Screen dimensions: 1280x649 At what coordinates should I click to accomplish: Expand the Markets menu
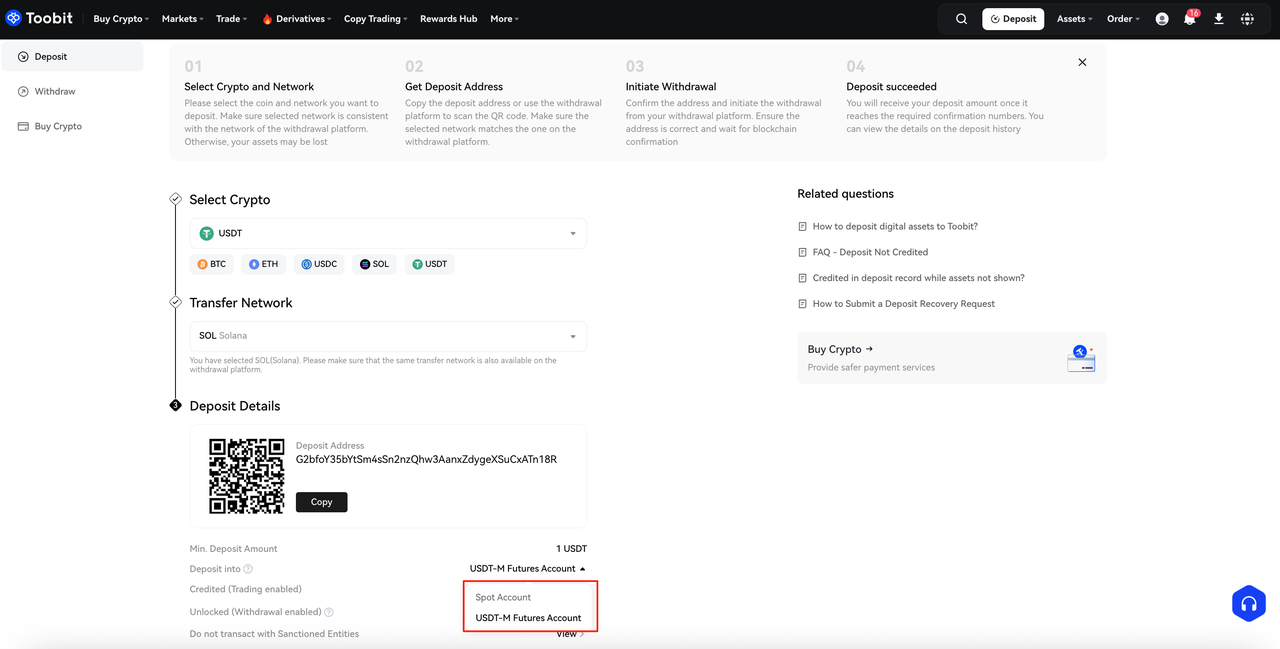tap(182, 19)
